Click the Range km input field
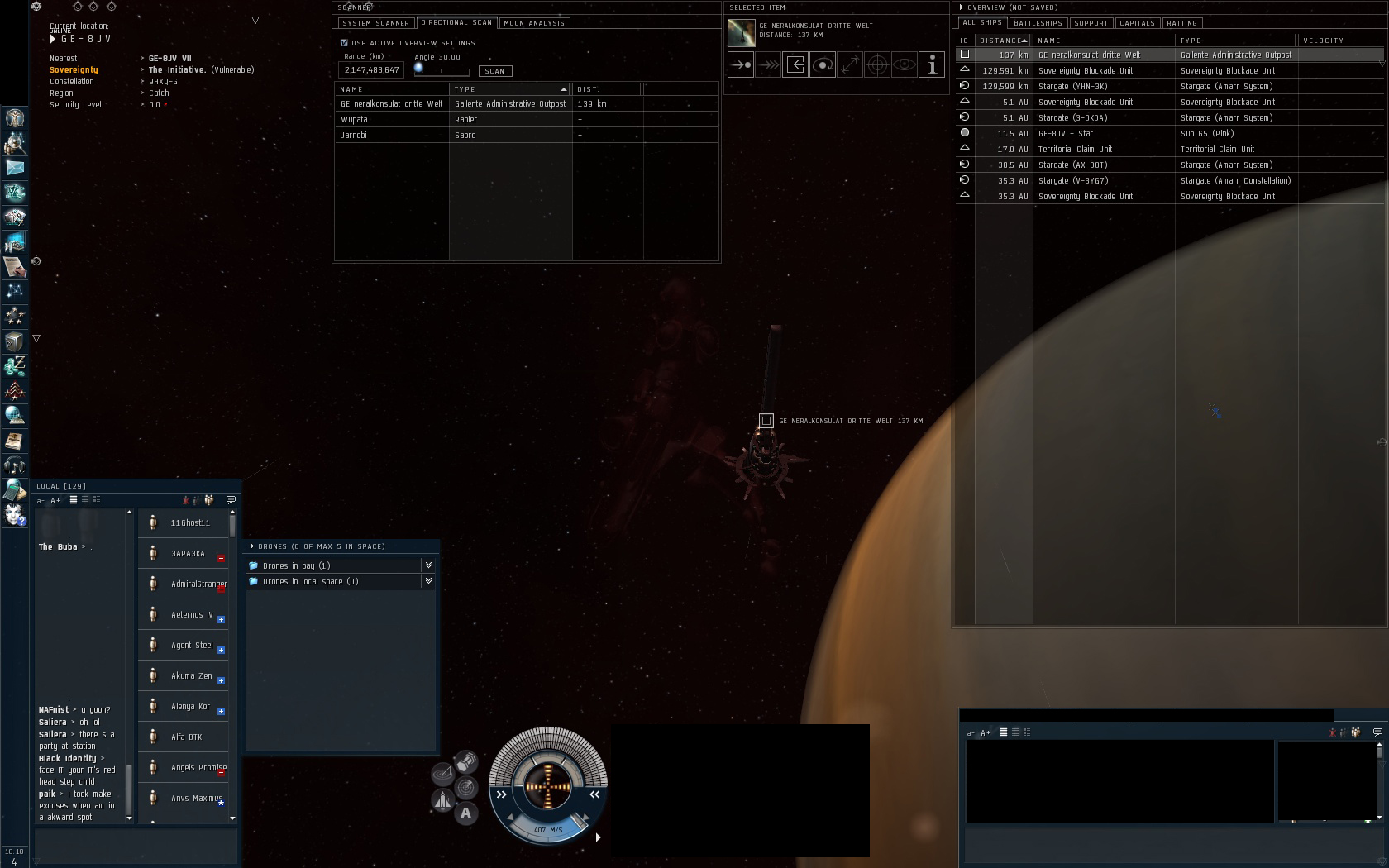The width and height of the screenshot is (1389, 868). [x=371, y=70]
